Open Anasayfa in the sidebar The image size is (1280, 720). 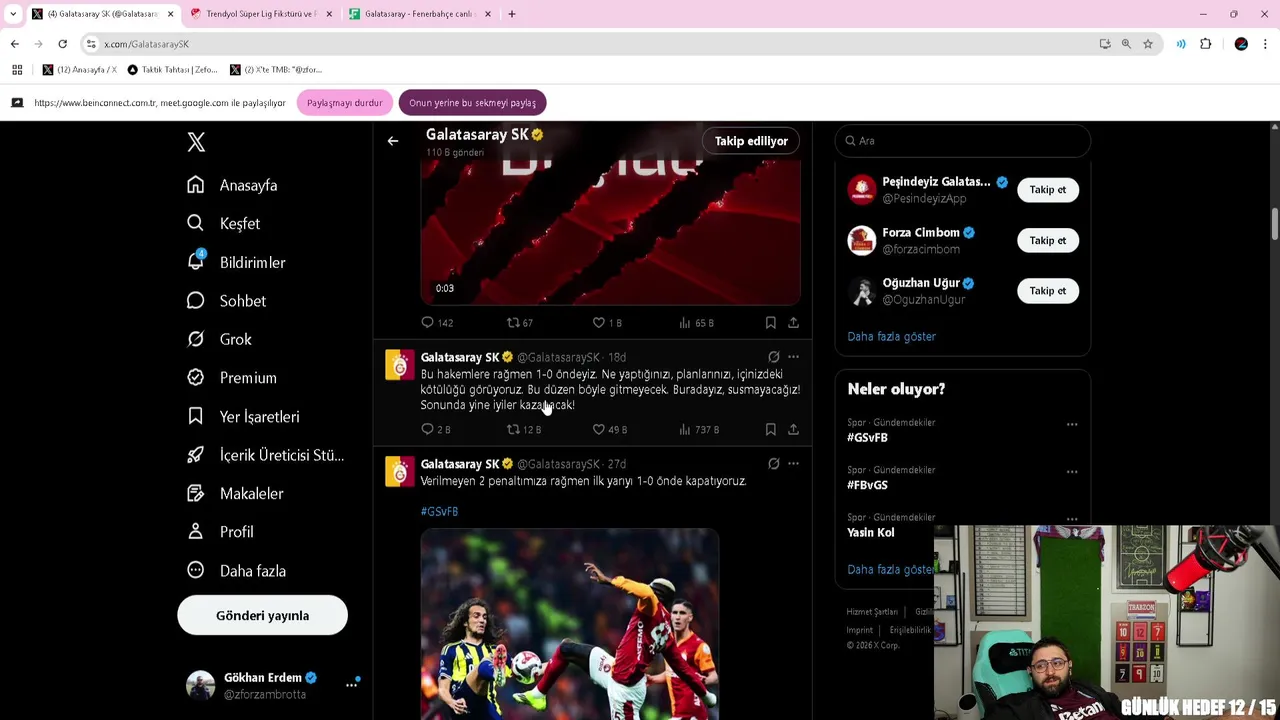coord(233,185)
